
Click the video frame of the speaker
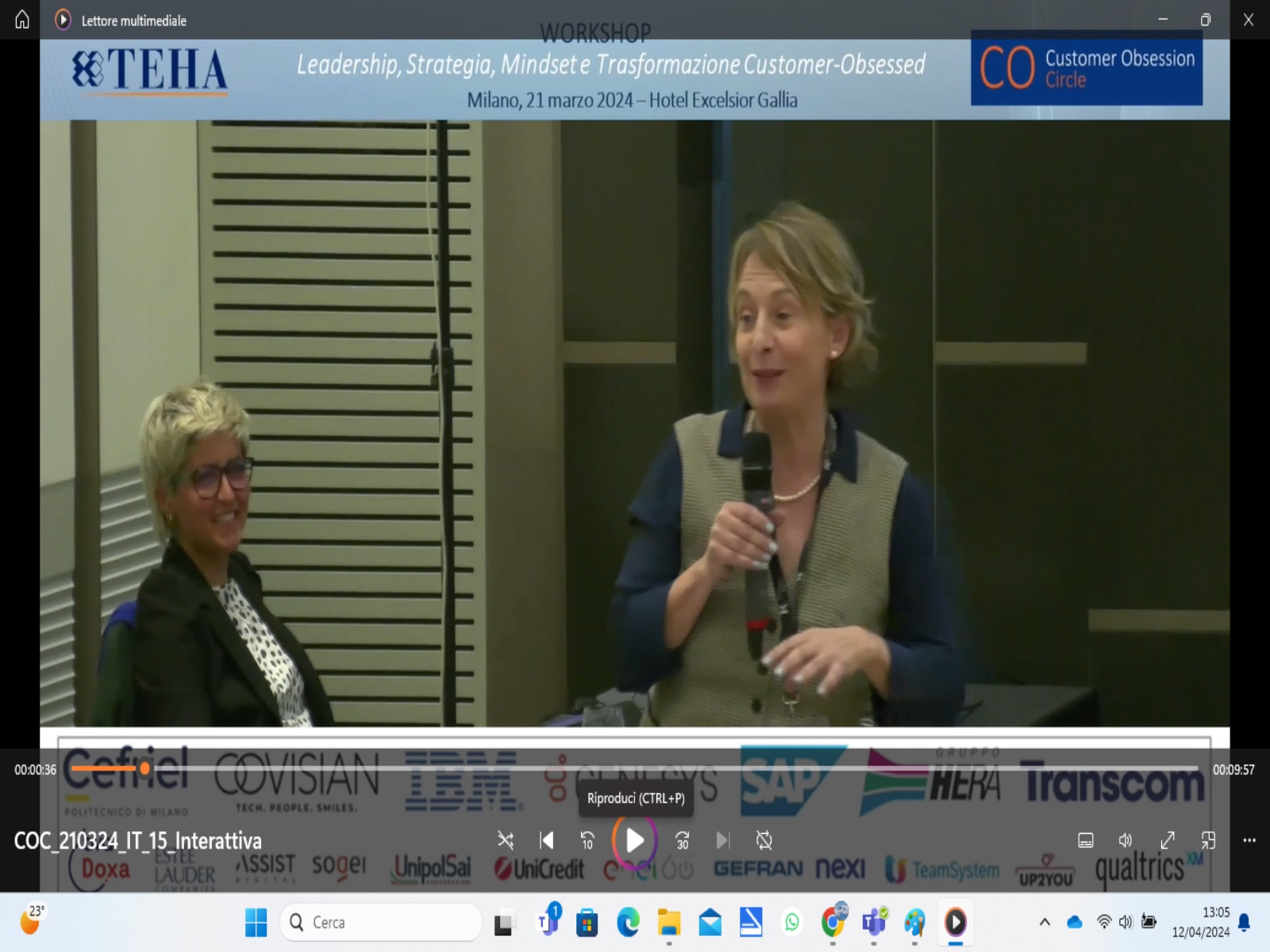click(x=635, y=423)
